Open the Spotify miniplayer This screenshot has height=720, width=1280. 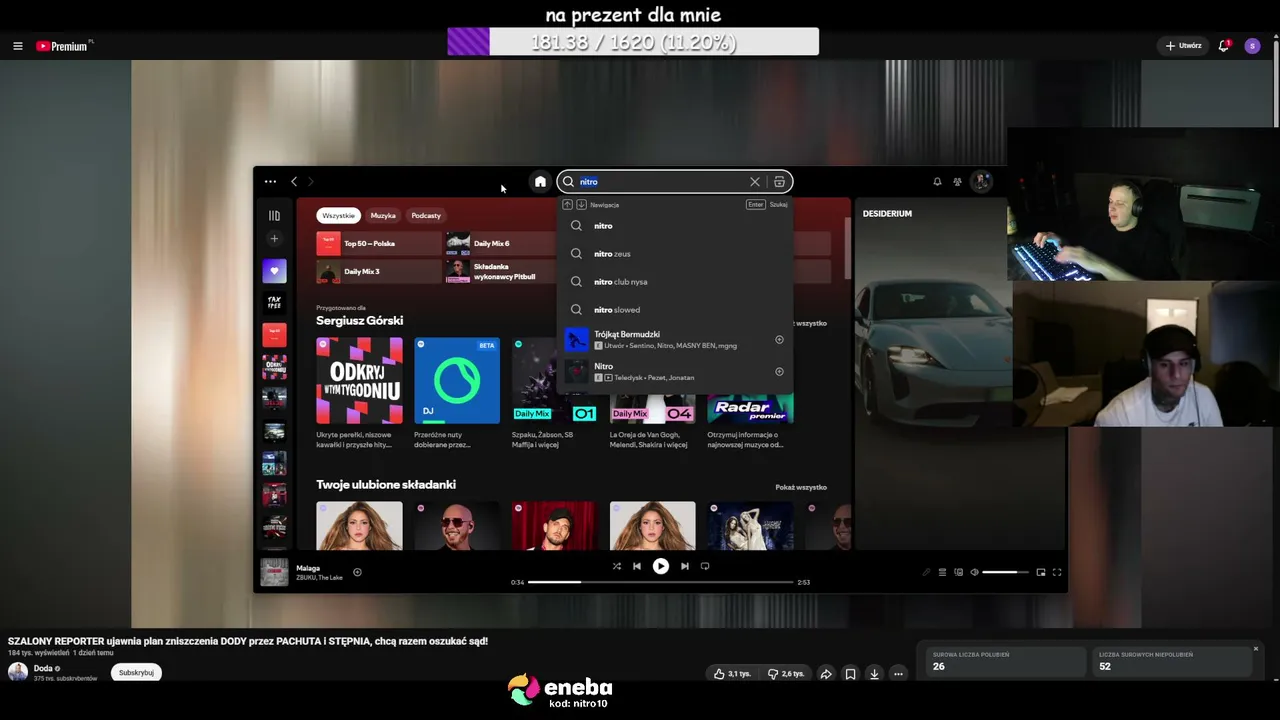1041,572
